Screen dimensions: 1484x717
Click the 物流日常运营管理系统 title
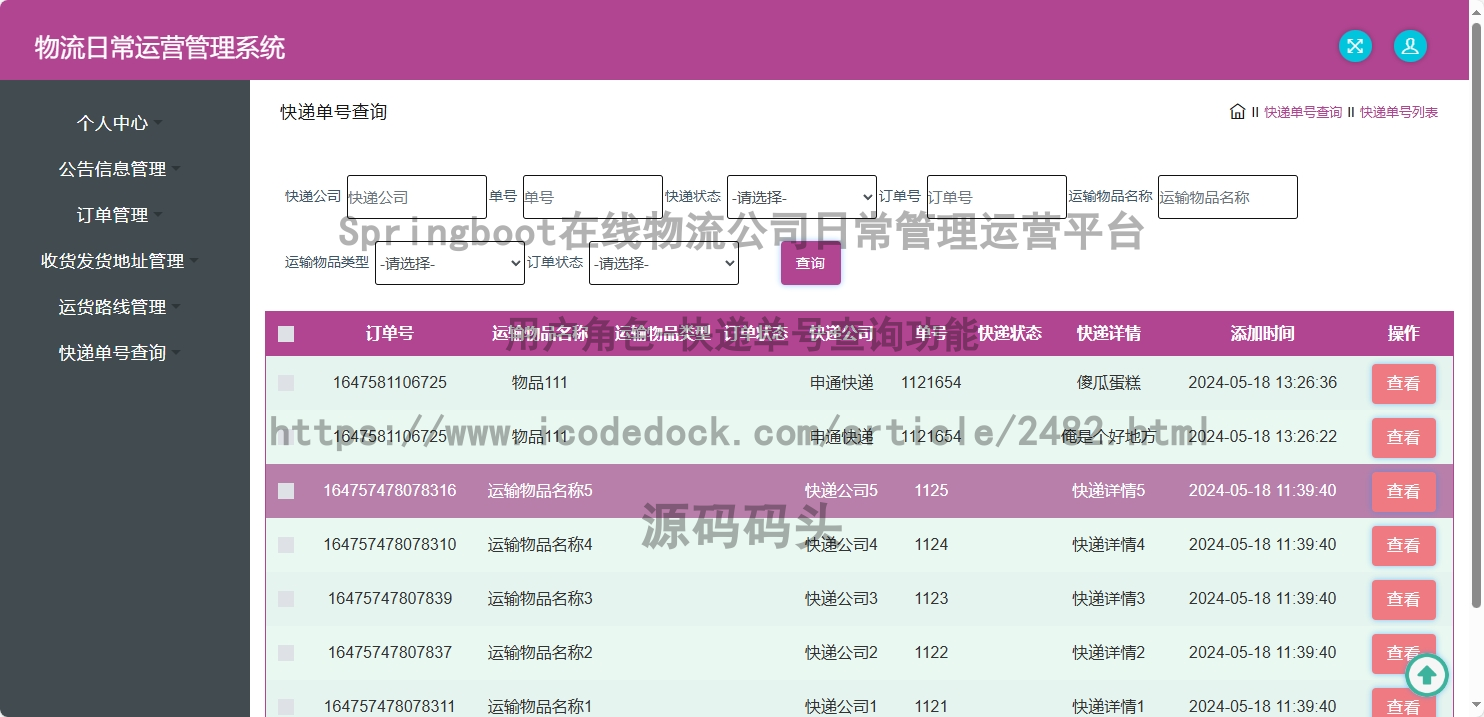[160, 47]
